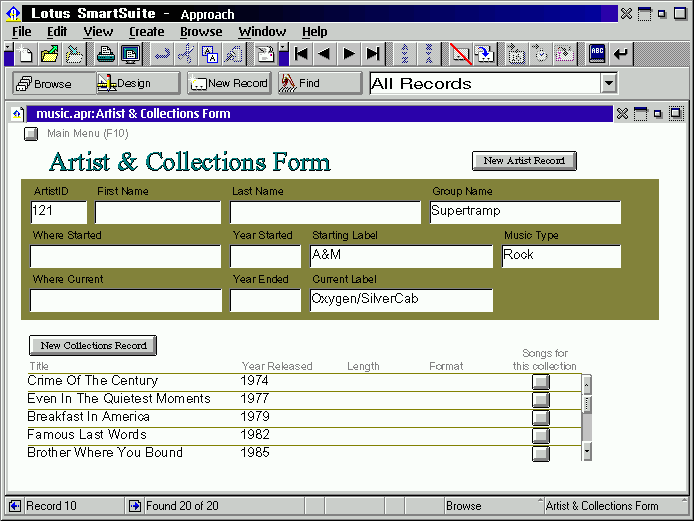Click the save Approach file icon

click(x=74, y=54)
